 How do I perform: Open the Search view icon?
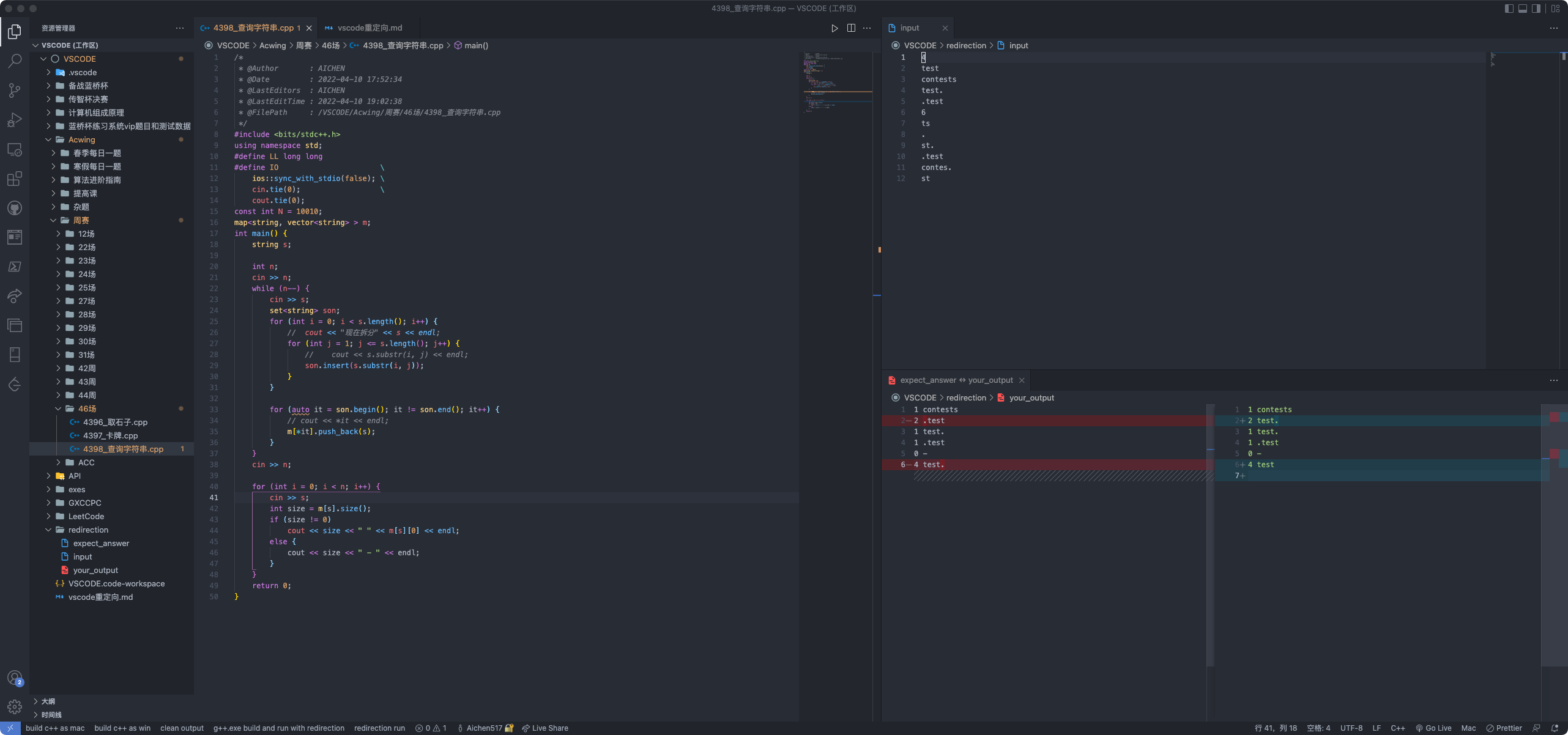pos(15,61)
